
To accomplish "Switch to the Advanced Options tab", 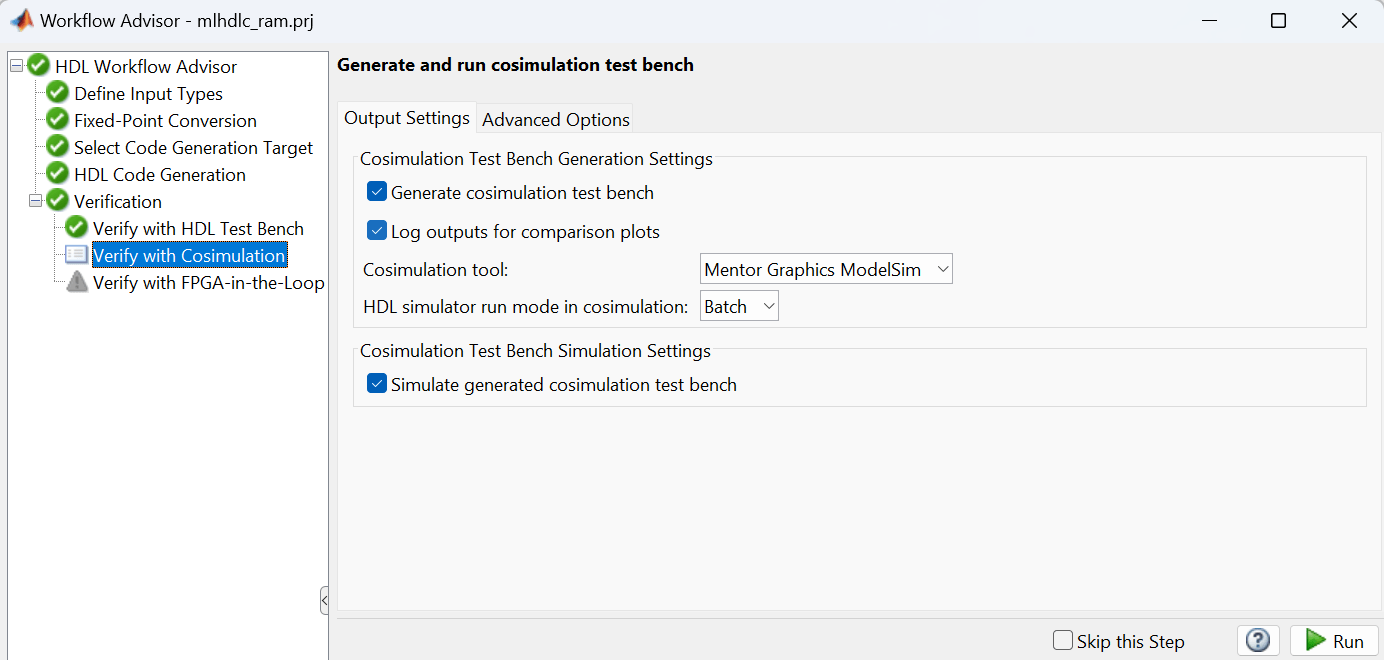I will (556, 120).
